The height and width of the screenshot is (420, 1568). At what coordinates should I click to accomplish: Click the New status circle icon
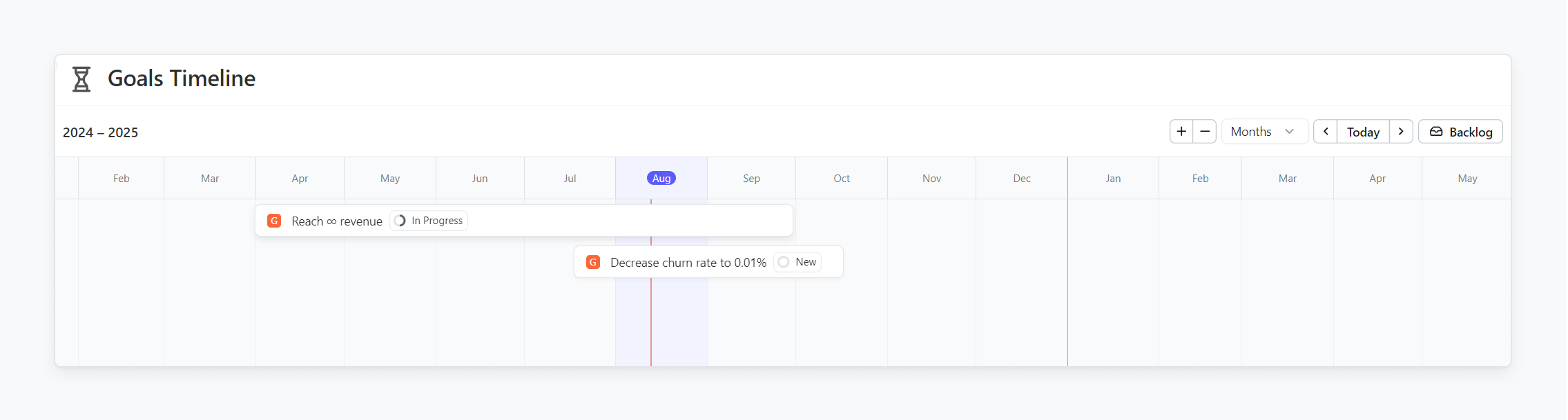click(x=784, y=262)
